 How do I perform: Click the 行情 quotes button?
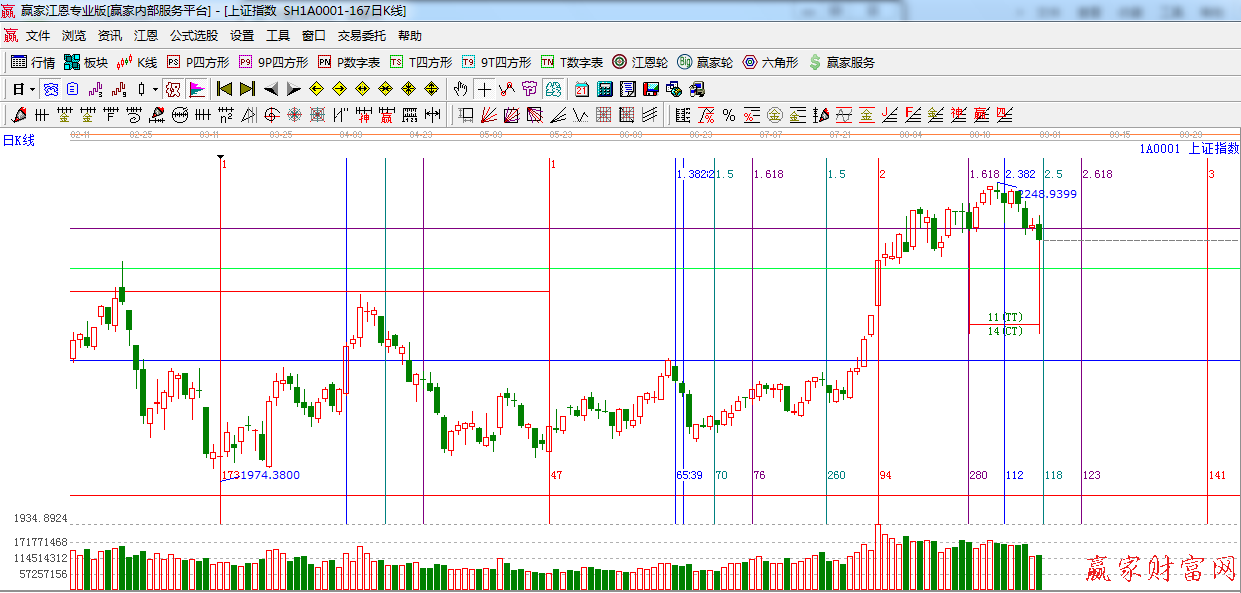(33, 62)
